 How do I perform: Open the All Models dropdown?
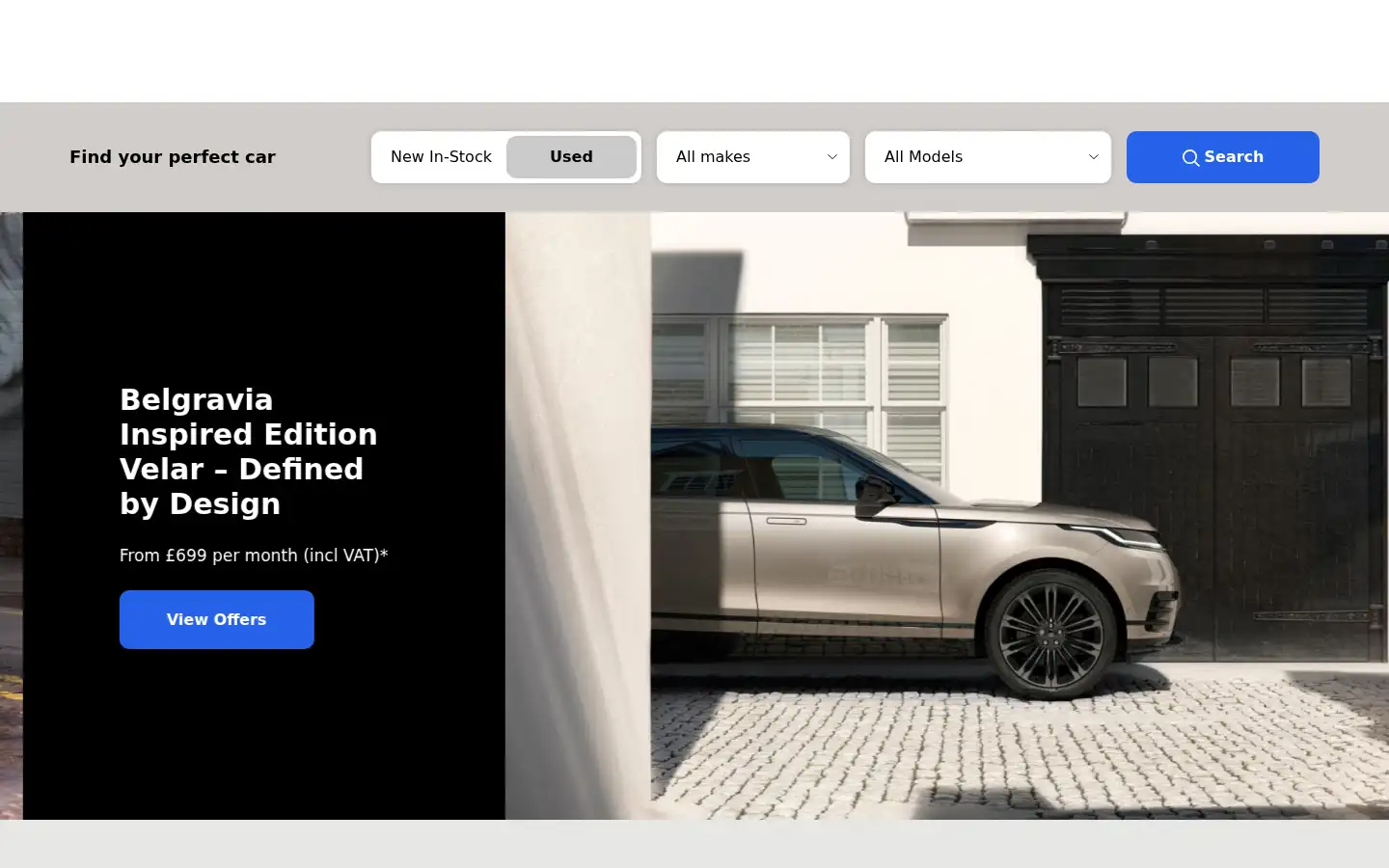[x=988, y=157]
